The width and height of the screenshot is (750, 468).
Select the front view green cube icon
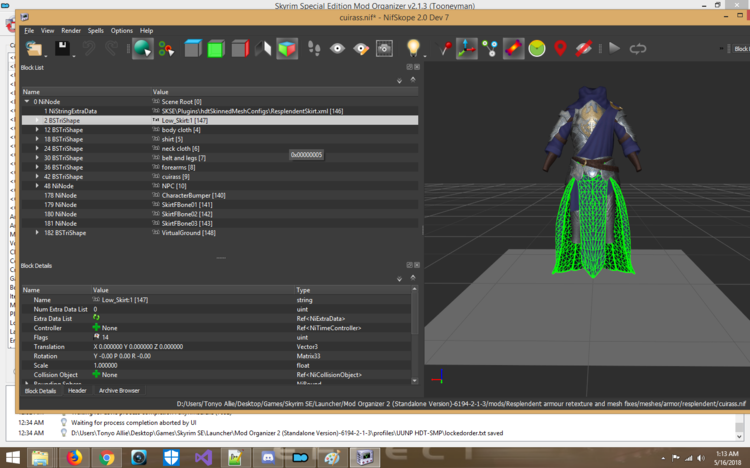click(x=216, y=48)
